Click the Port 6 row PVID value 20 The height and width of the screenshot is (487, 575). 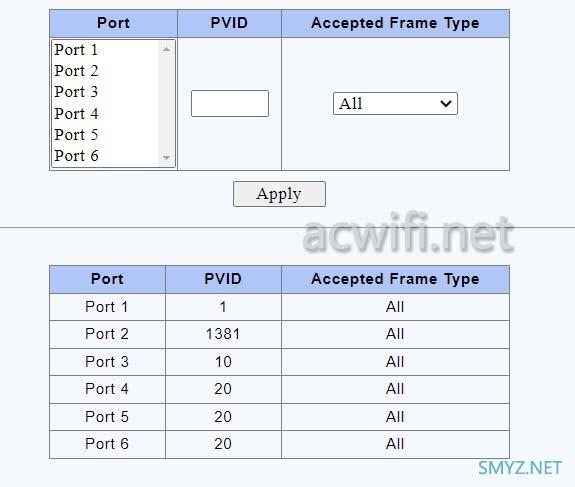[x=223, y=444]
